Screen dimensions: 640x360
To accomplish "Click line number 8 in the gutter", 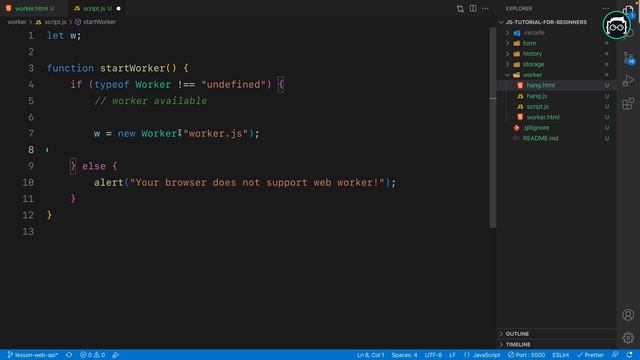I will 31,150.
